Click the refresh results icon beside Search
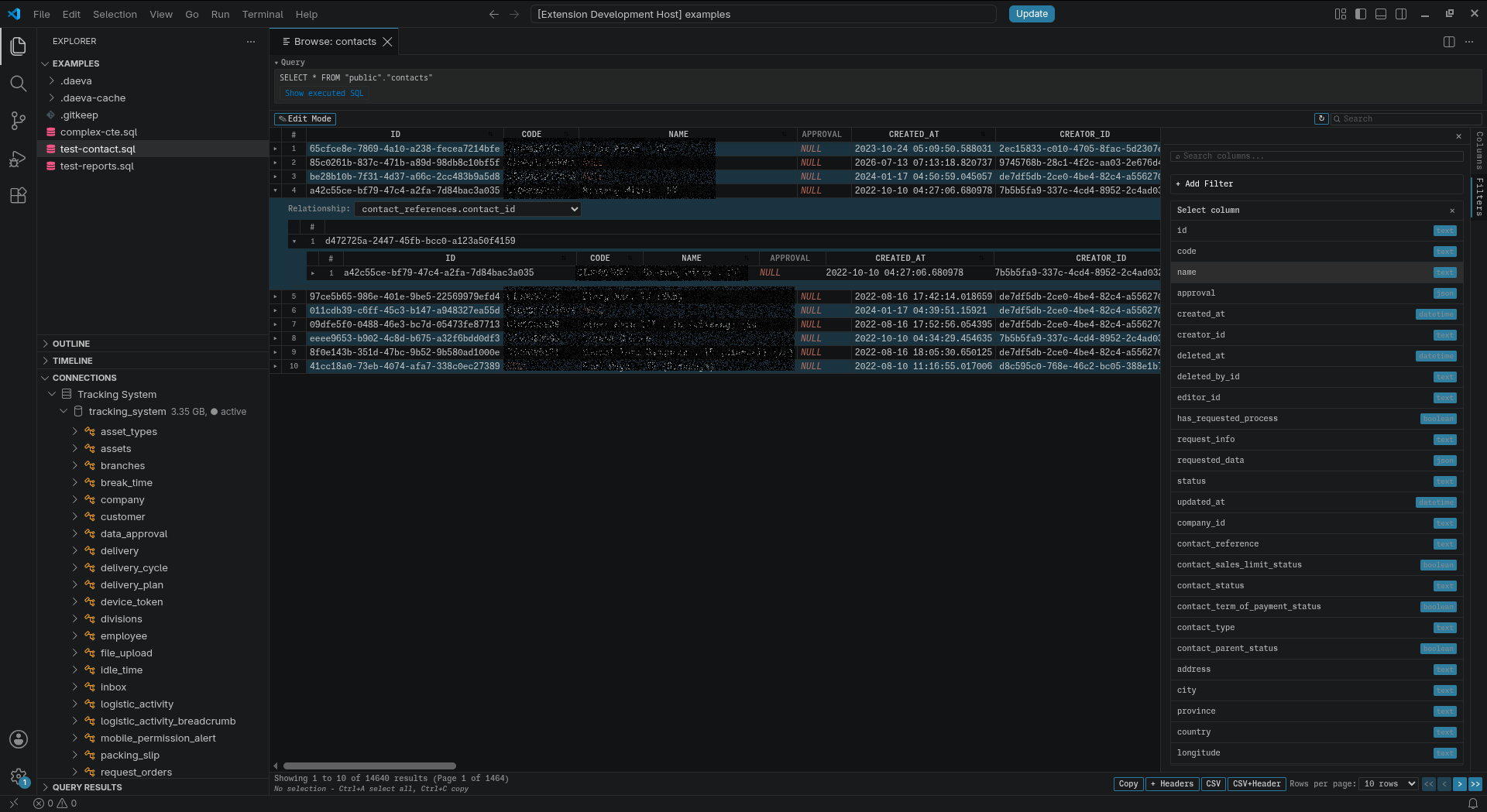The width and height of the screenshot is (1487, 812). [1321, 118]
